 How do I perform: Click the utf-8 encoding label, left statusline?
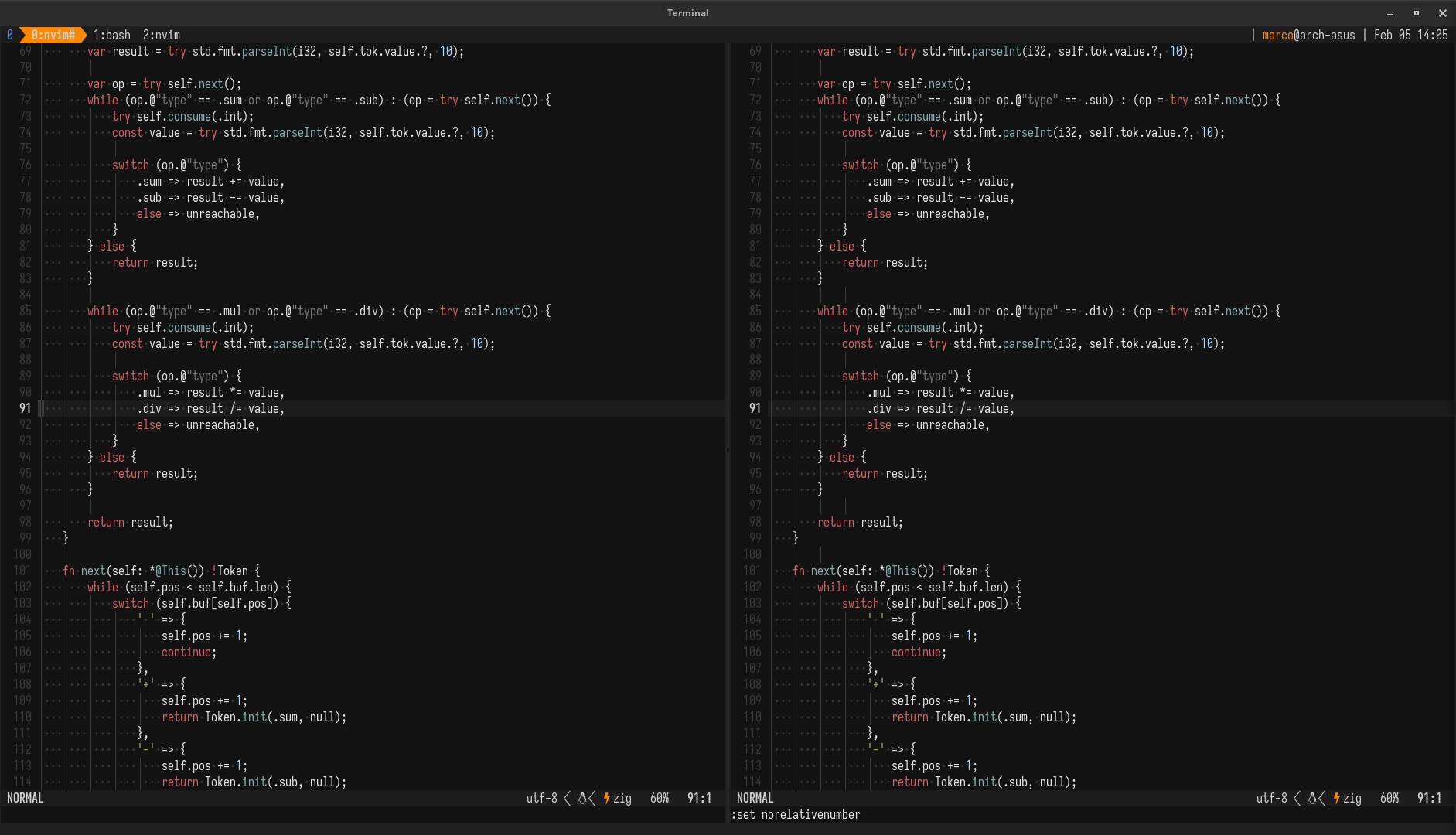tap(541, 798)
